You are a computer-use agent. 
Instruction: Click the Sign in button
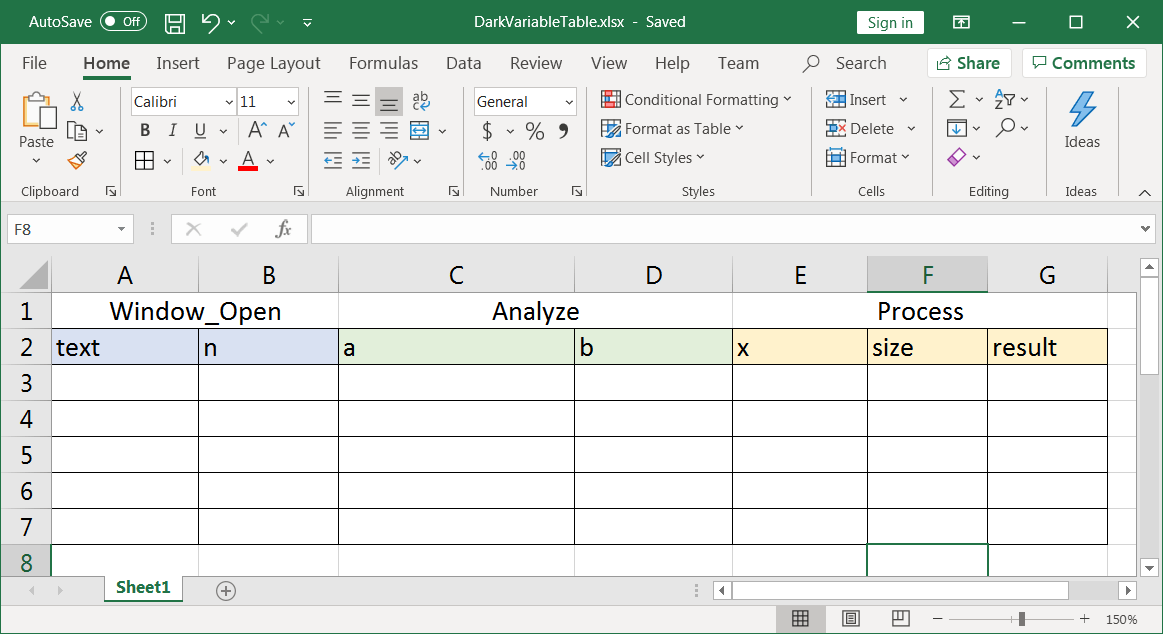tap(890, 22)
